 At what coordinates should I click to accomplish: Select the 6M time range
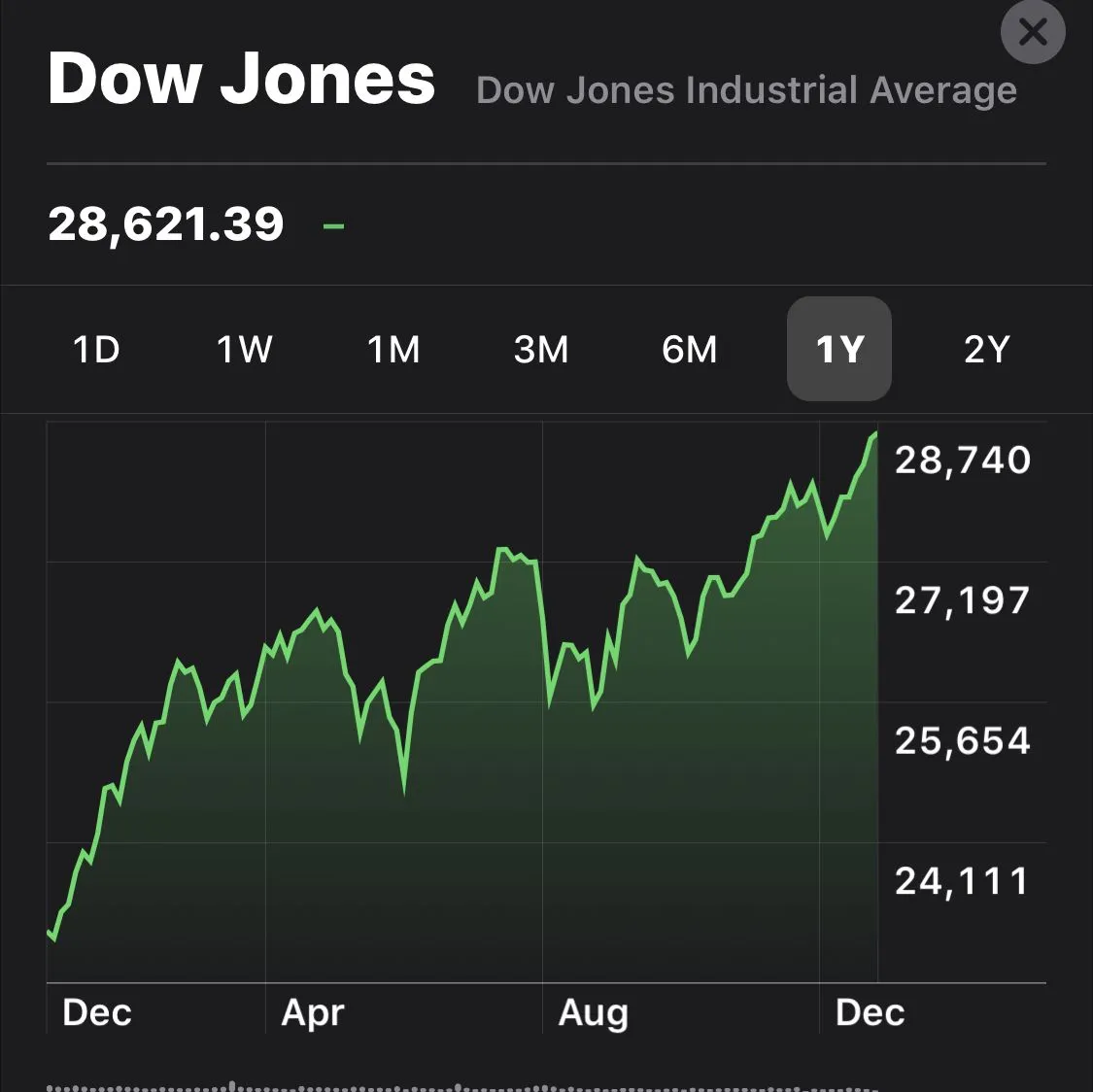[x=690, y=349]
